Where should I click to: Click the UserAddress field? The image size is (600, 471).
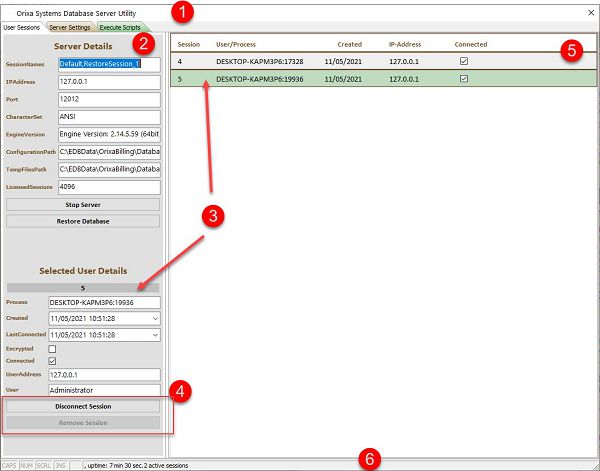[x=104, y=375]
